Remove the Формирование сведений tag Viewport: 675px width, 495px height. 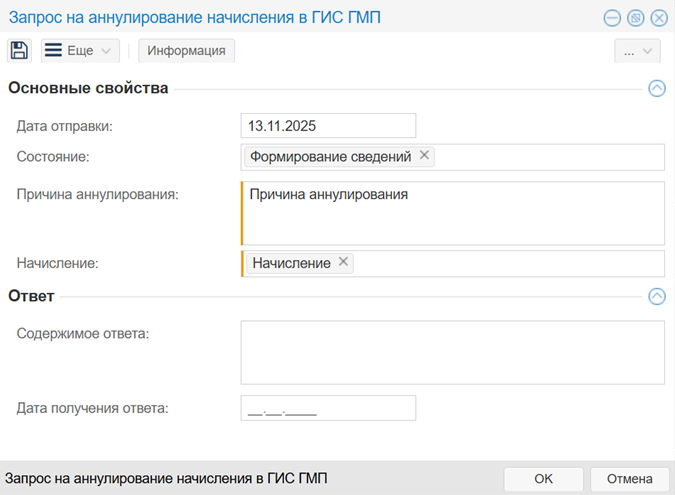[424, 156]
